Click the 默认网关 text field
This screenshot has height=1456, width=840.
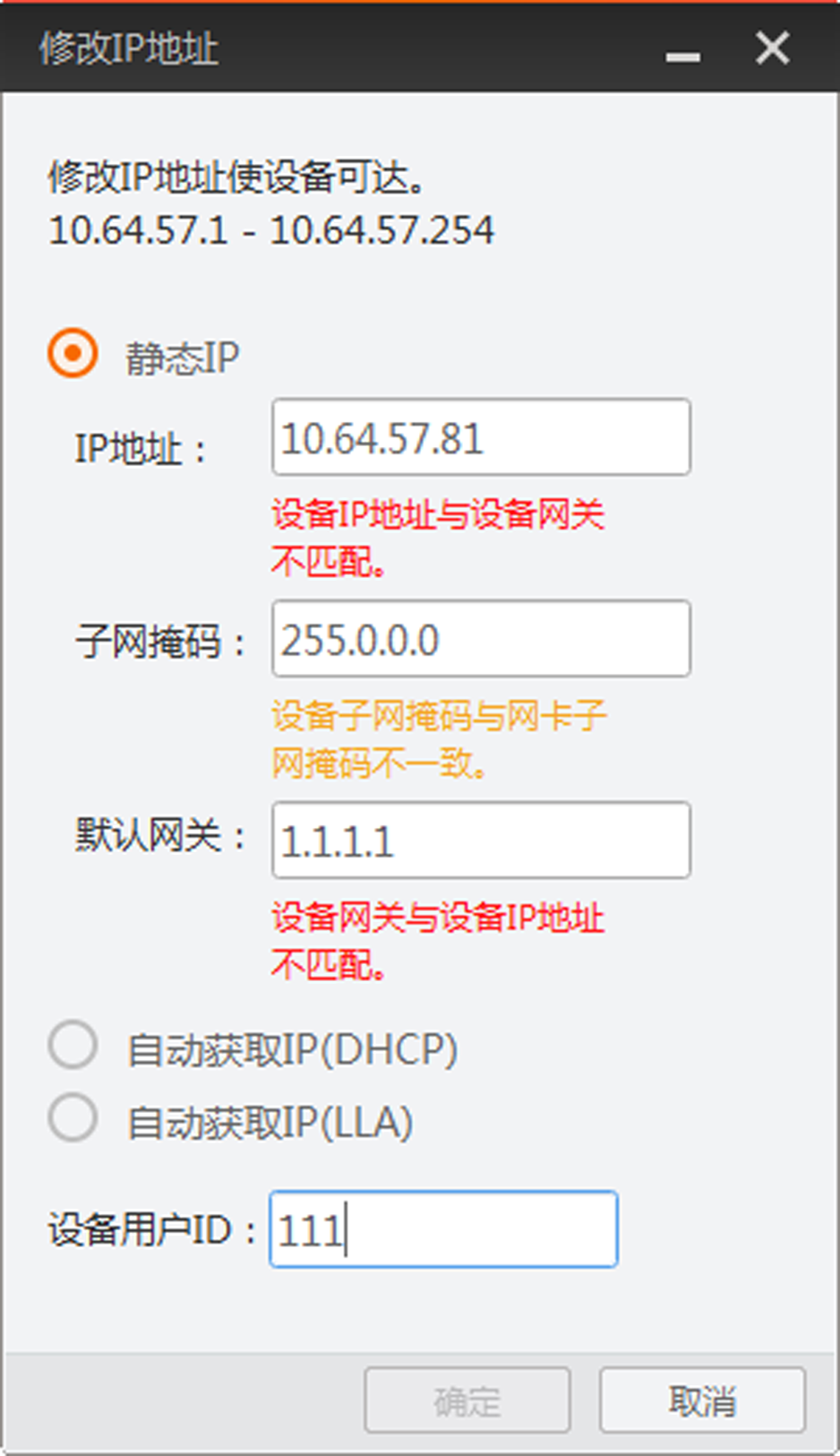pyautogui.click(x=481, y=841)
